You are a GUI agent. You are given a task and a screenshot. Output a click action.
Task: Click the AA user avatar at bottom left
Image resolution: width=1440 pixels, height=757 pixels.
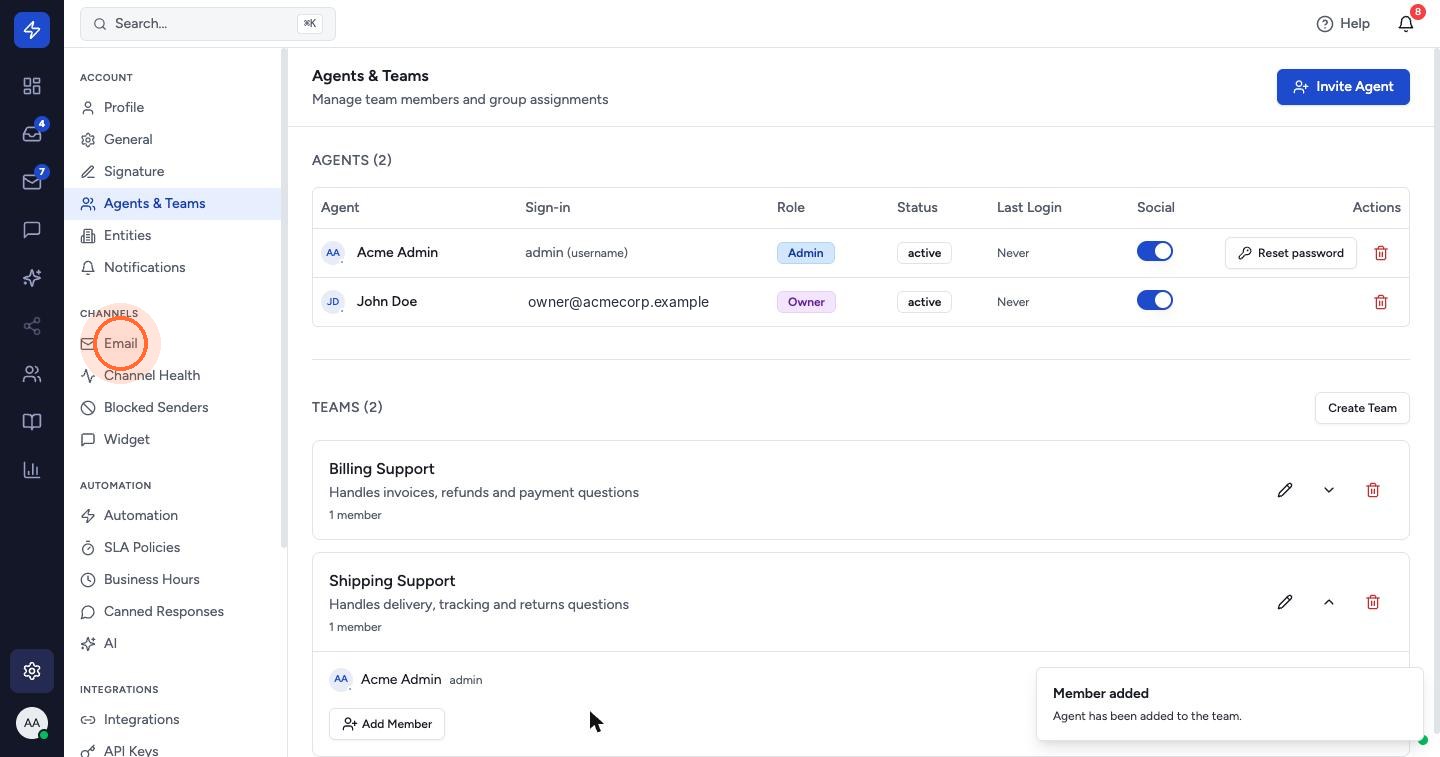point(32,723)
